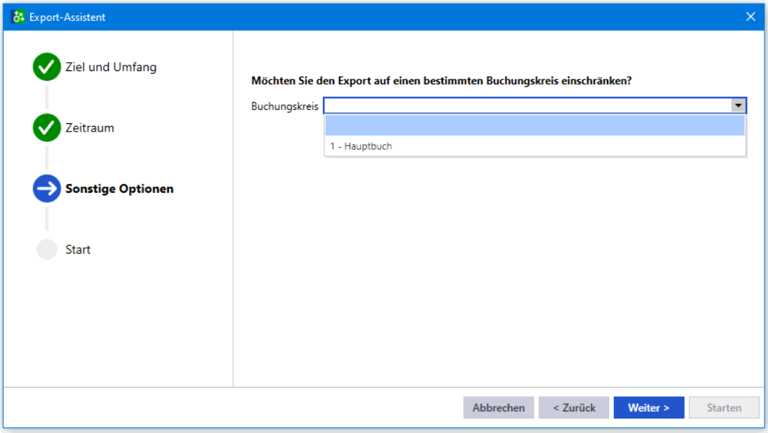Collapse the Buchungskreis dropdown arrow
This screenshot has width=768, height=433.
click(738, 105)
